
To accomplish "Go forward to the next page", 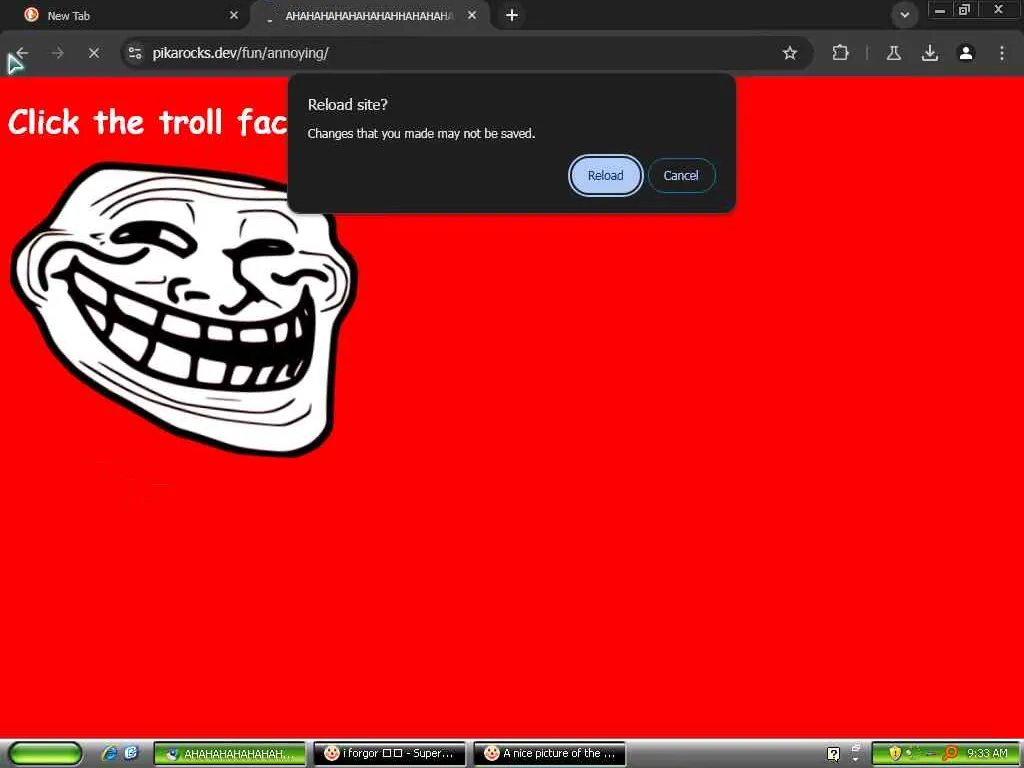I will pos(58,53).
